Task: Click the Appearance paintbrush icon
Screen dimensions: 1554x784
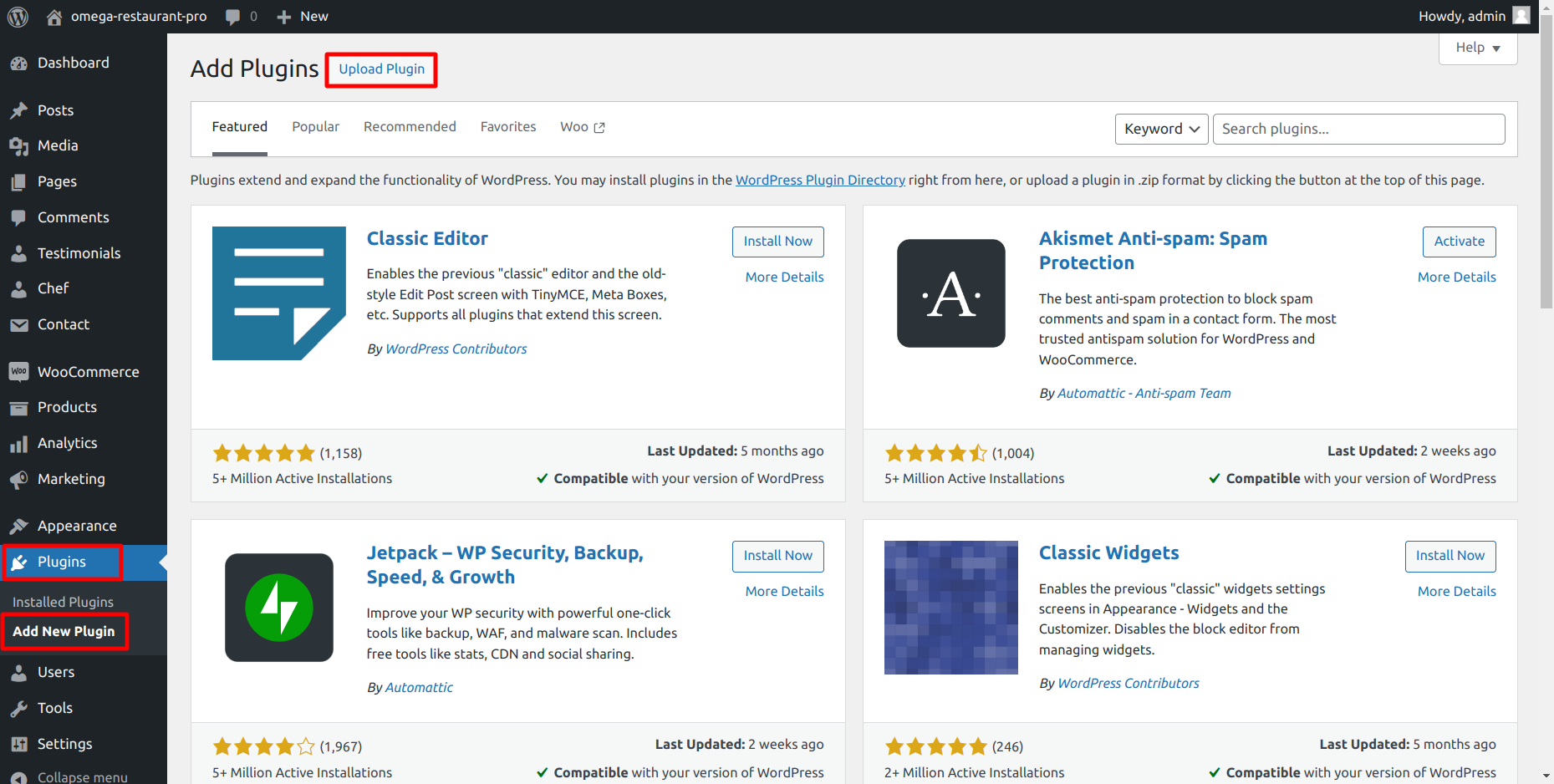Action: click(x=18, y=527)
